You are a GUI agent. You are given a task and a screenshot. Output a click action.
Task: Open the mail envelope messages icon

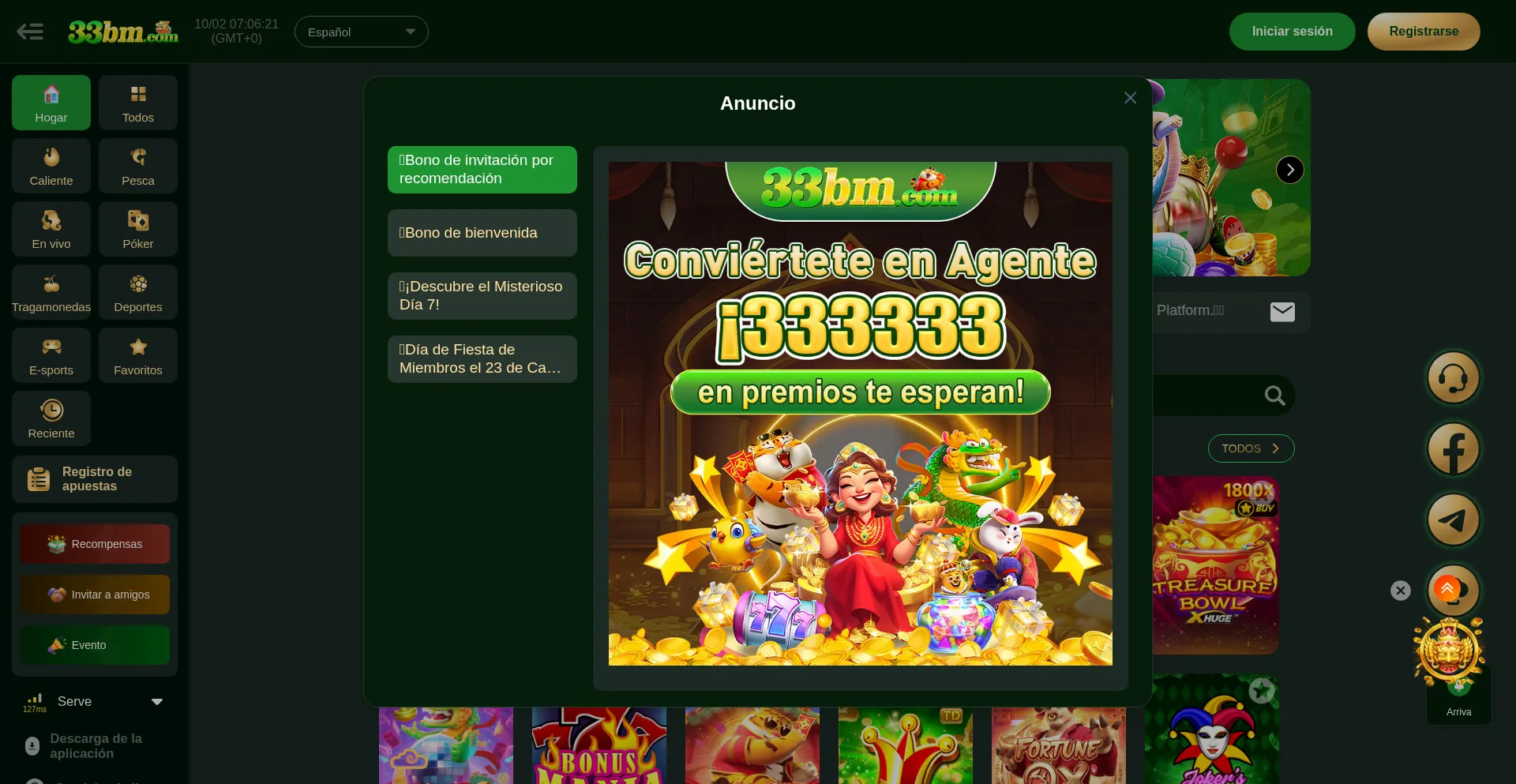coord(1282,312)
